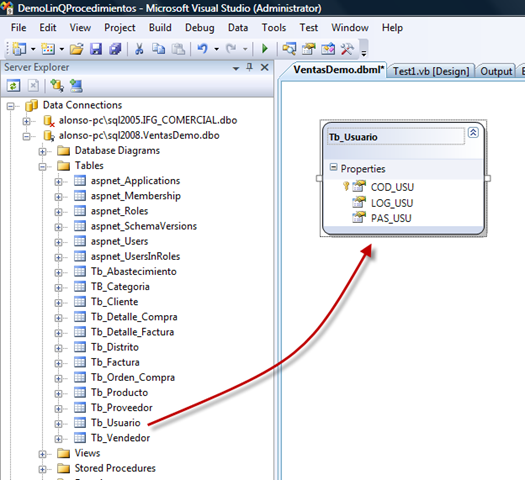Click the Connect to Server icon

(x=76, y=86)
